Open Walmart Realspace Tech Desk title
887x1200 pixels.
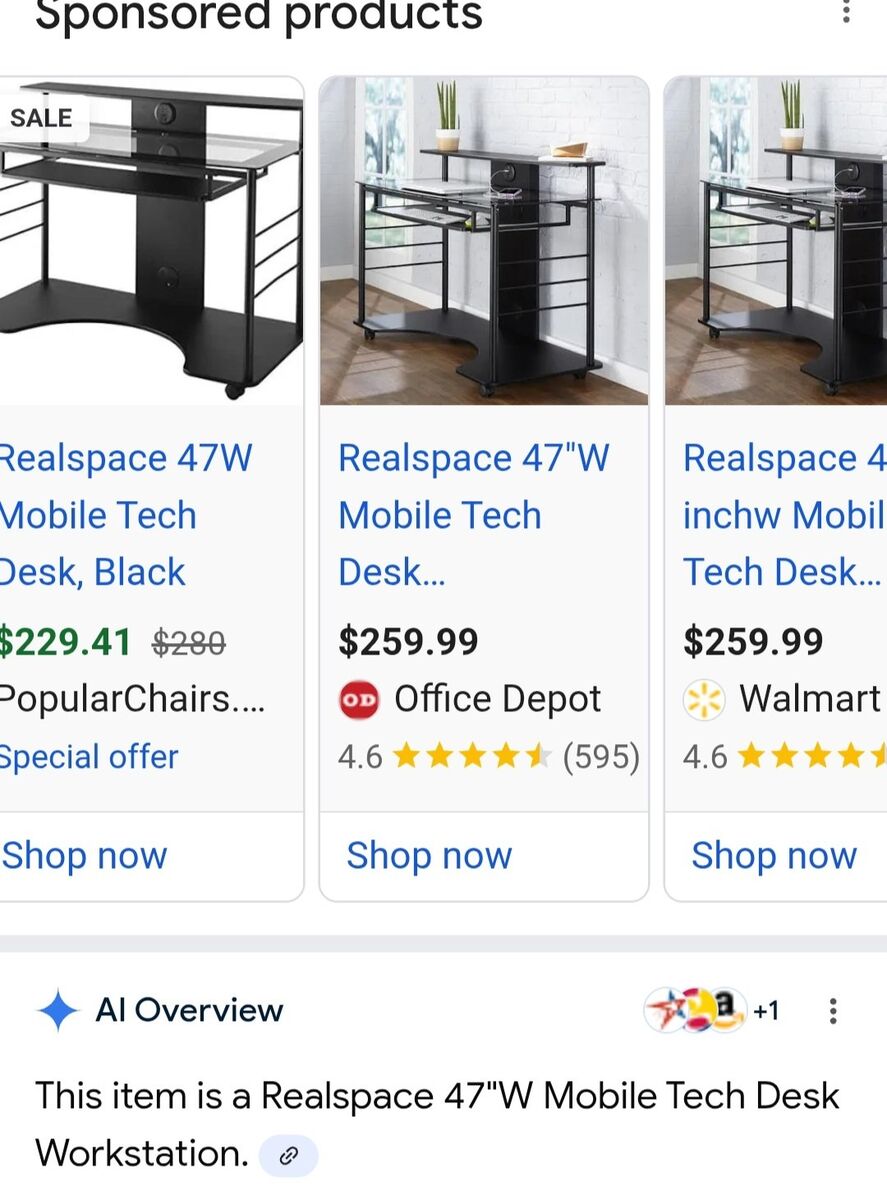785,515
